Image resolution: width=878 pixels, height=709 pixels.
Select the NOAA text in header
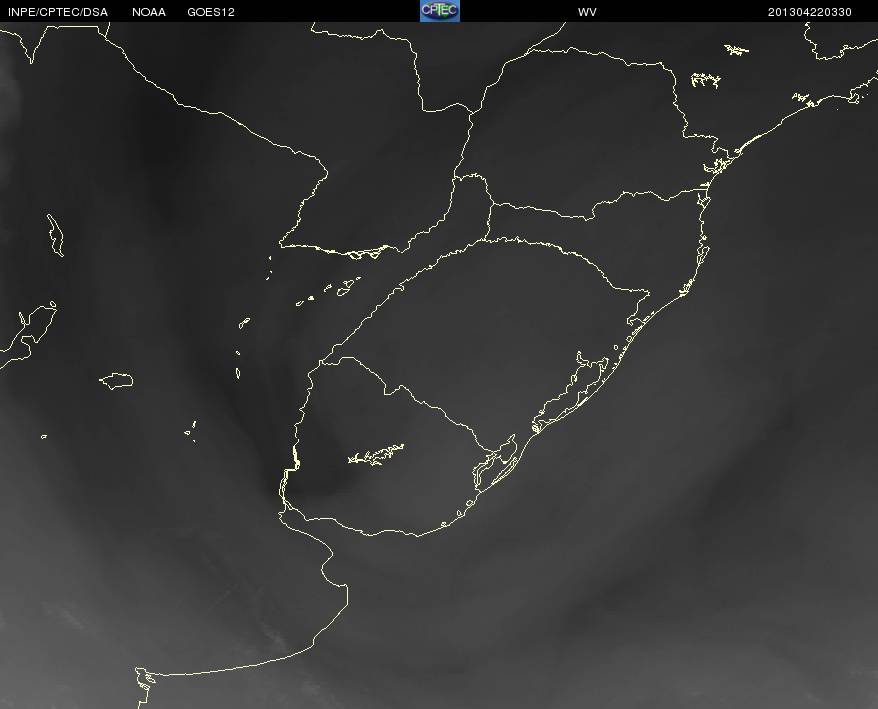tap(149, 12)
